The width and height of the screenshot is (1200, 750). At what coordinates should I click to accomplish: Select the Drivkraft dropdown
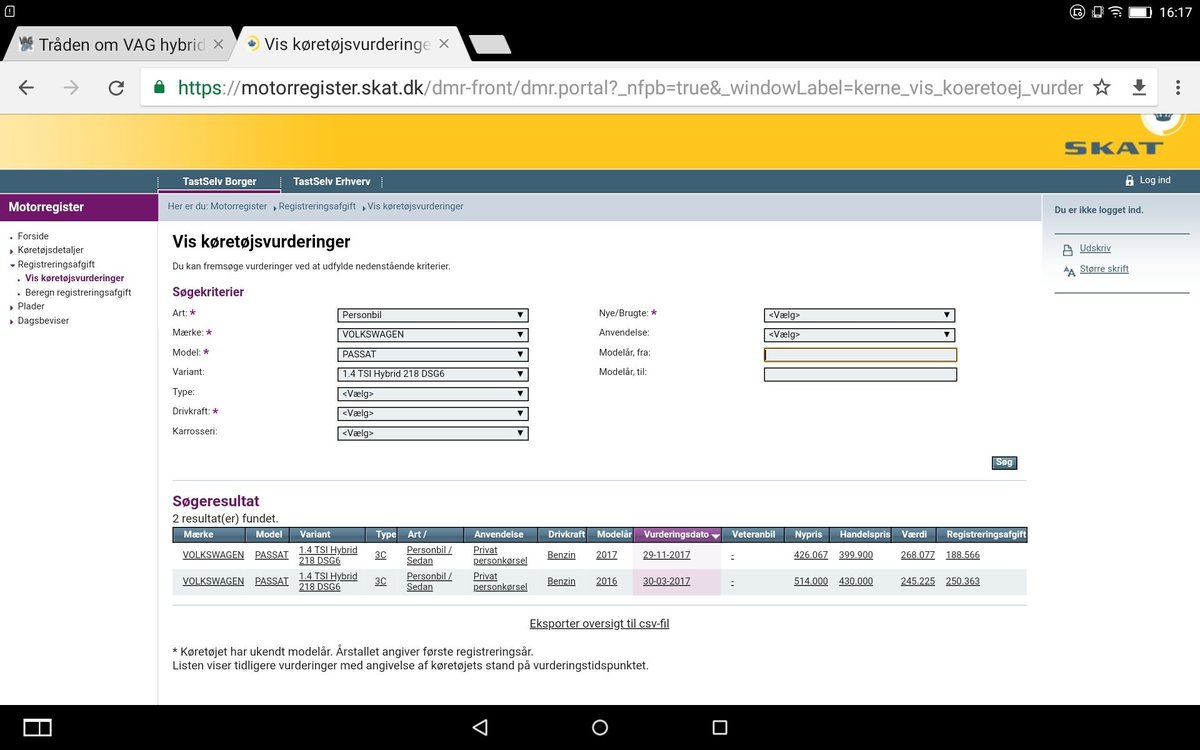coord(432,413)
